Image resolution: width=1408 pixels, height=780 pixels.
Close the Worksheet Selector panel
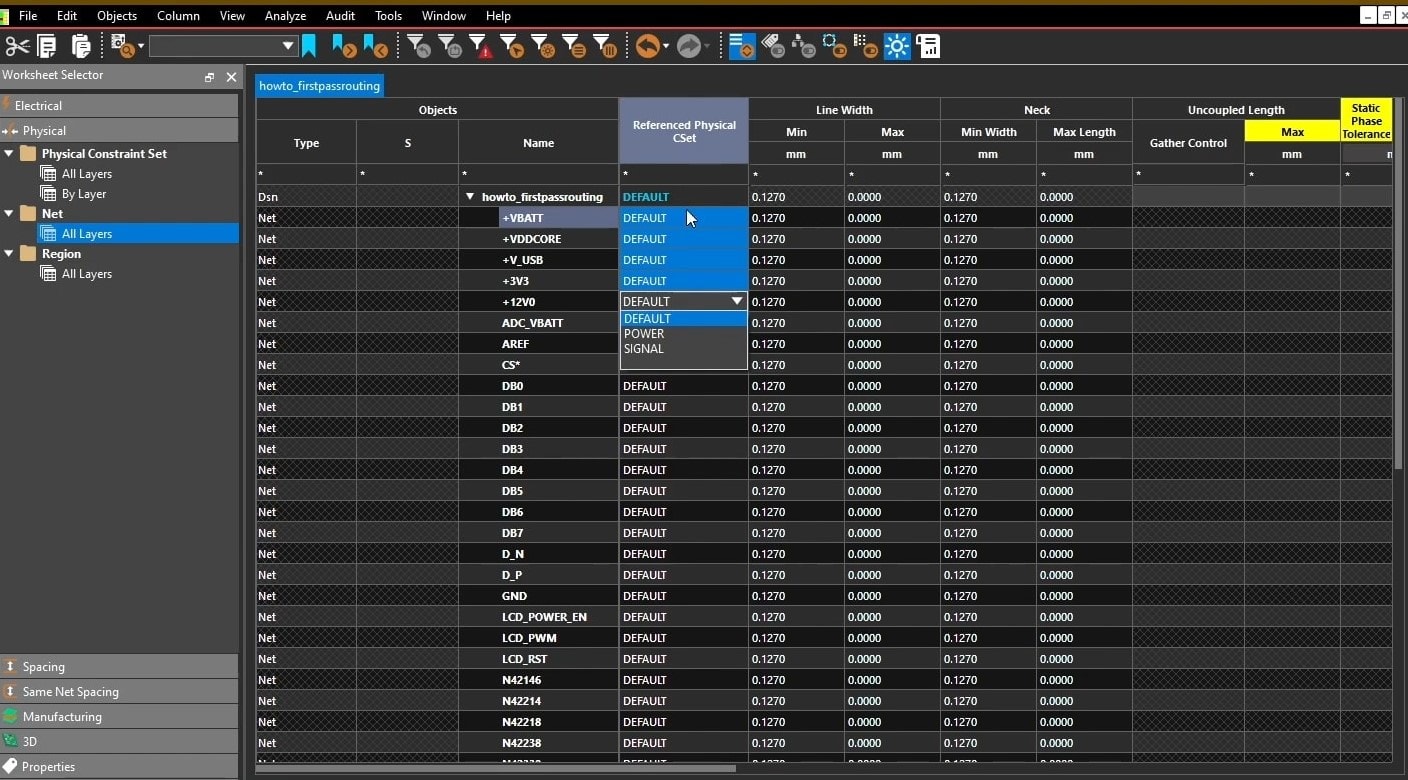coord(231,77)
